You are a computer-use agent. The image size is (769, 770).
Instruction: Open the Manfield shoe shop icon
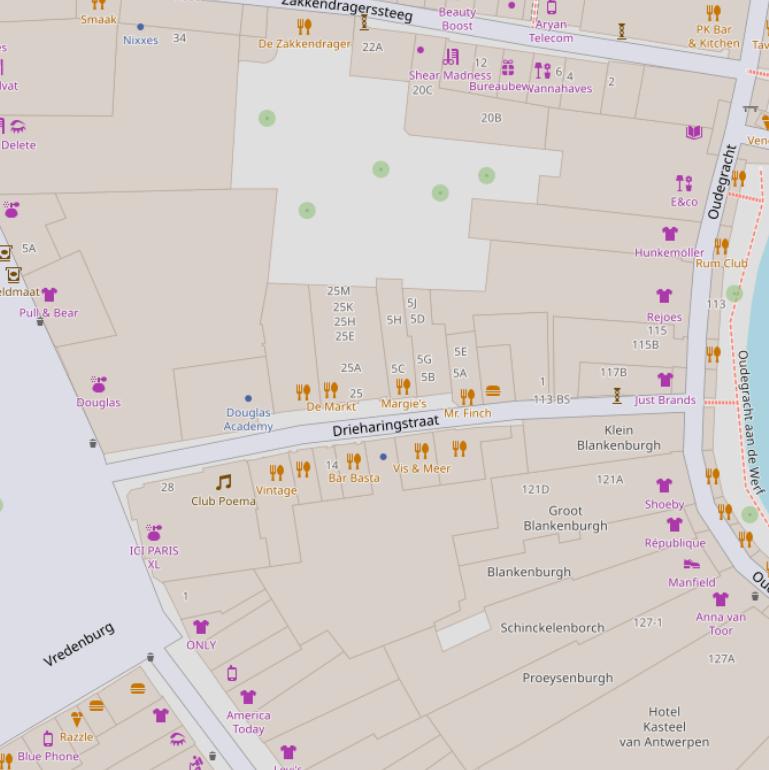tap(691, 565)
